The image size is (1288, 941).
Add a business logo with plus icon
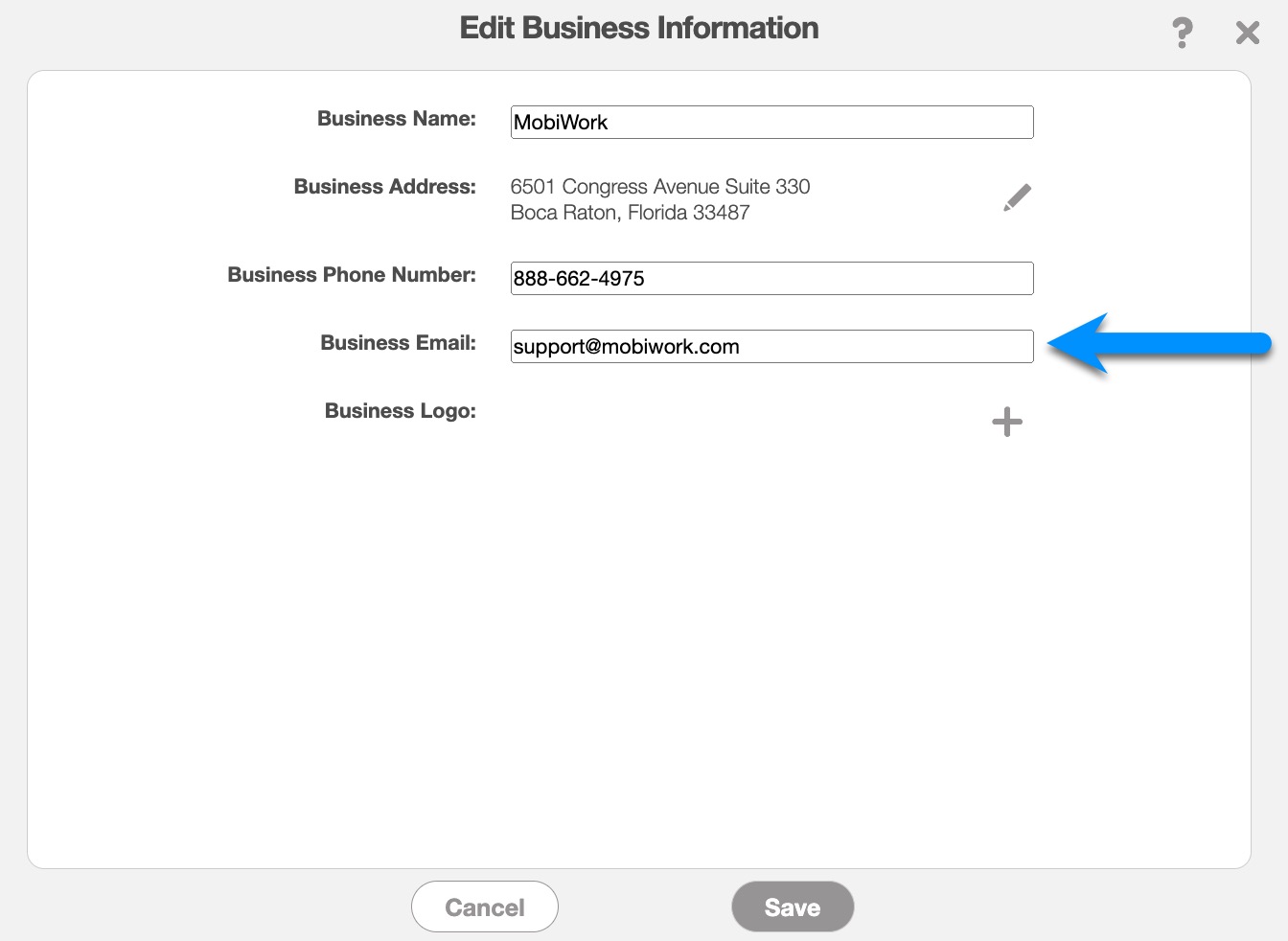1006,422
